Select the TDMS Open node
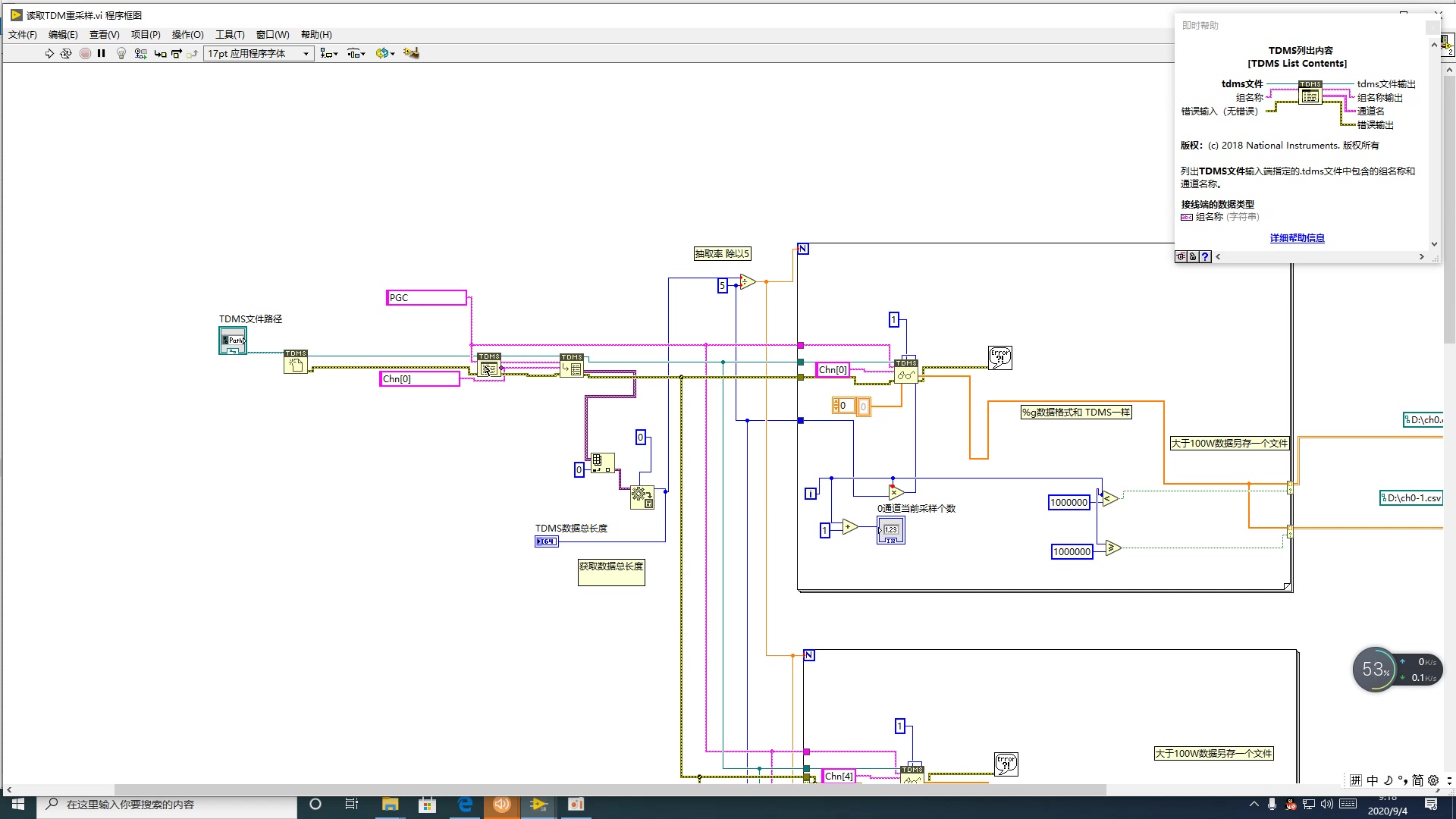Screen dimensions: 1456x819 [296, 362]
